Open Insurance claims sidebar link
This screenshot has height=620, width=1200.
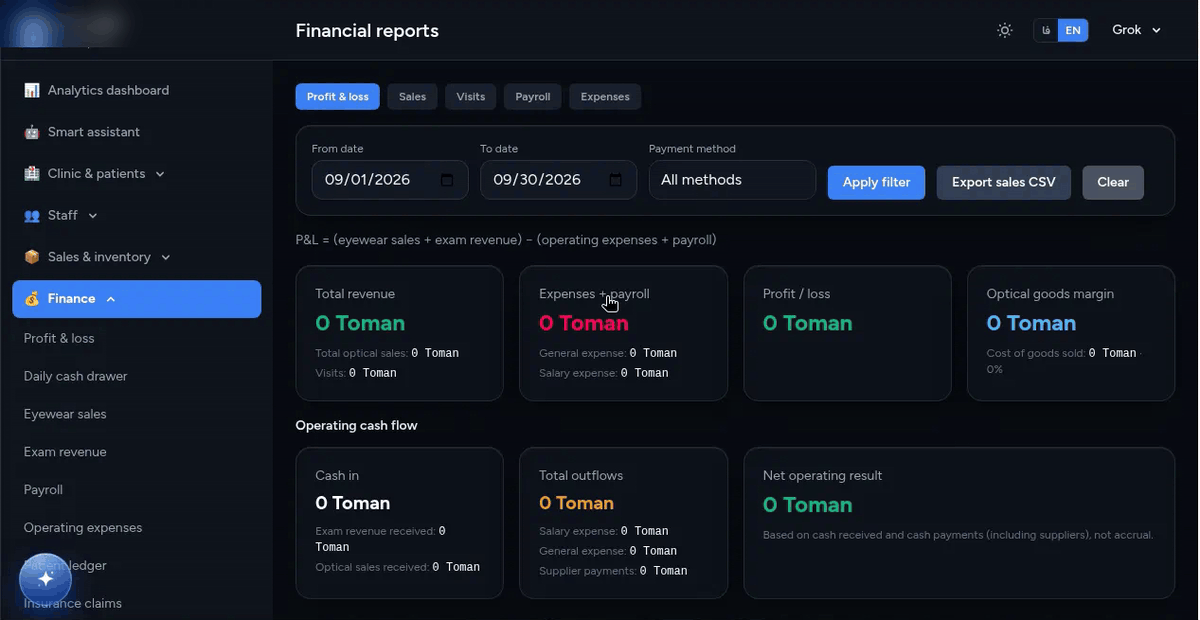[x=73, y=603]
